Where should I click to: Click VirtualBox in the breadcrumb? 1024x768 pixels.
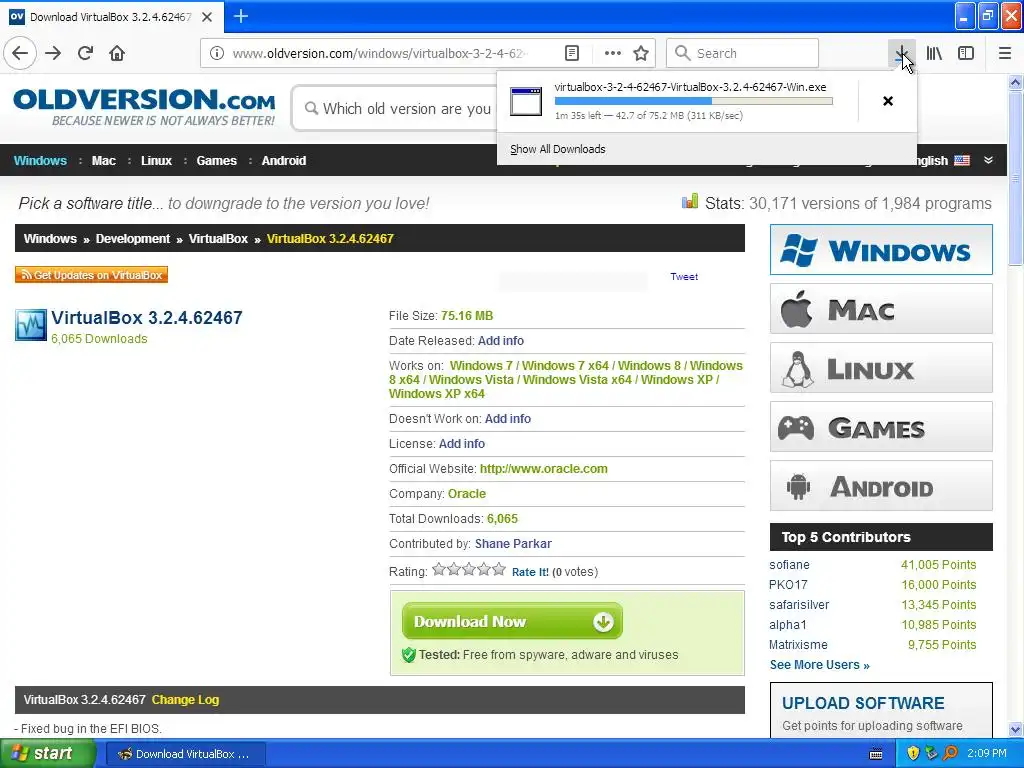click(x=218, y=238)
